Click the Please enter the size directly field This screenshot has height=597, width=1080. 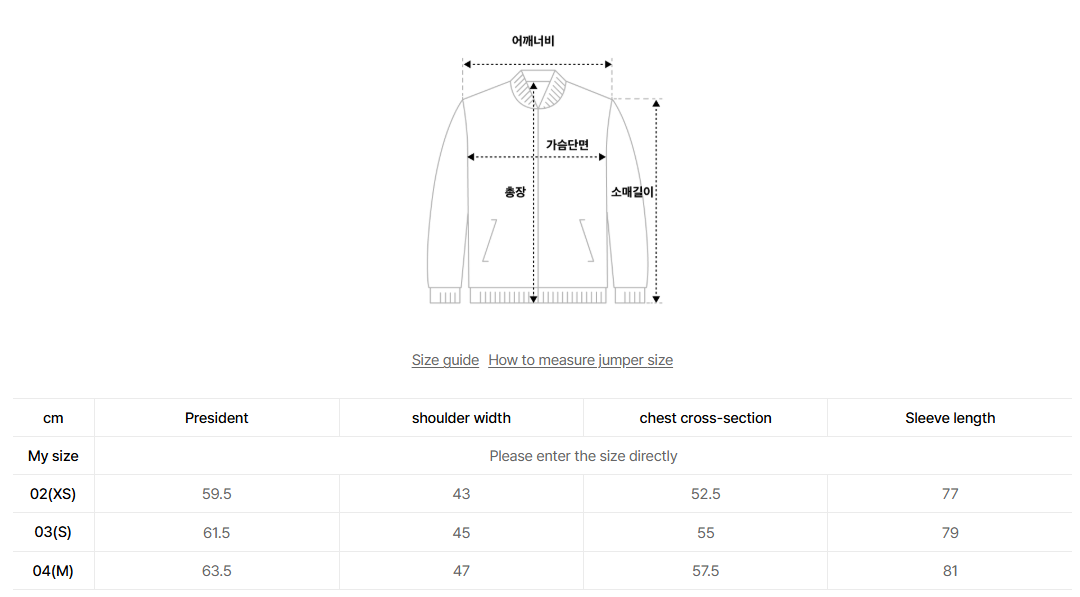(583, 455)
